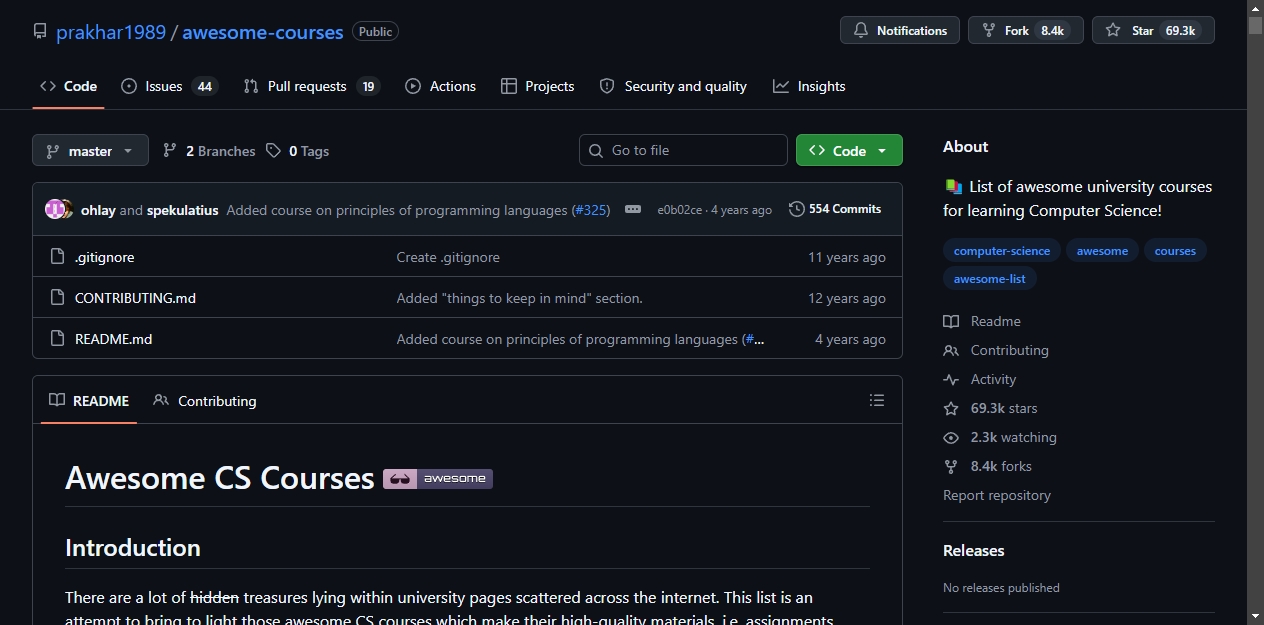Star the repository with the Star button

pyautogui.click(x=1153, y=31)
